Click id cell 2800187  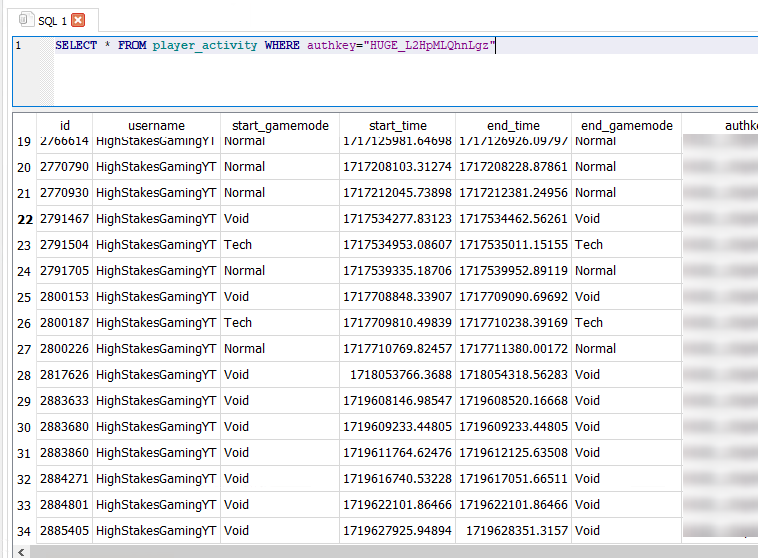tap(64, 323)
